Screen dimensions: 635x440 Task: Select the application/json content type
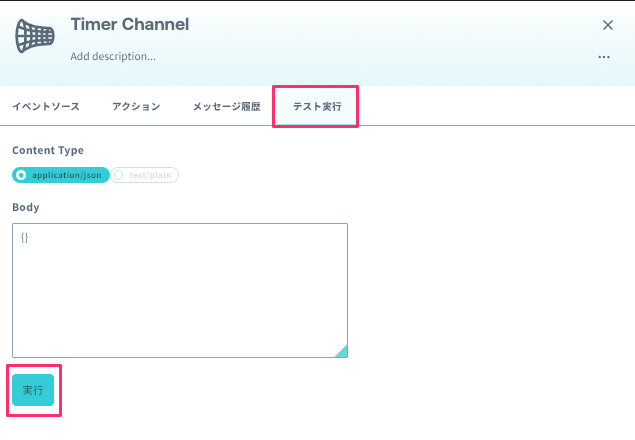pos(61,175)
